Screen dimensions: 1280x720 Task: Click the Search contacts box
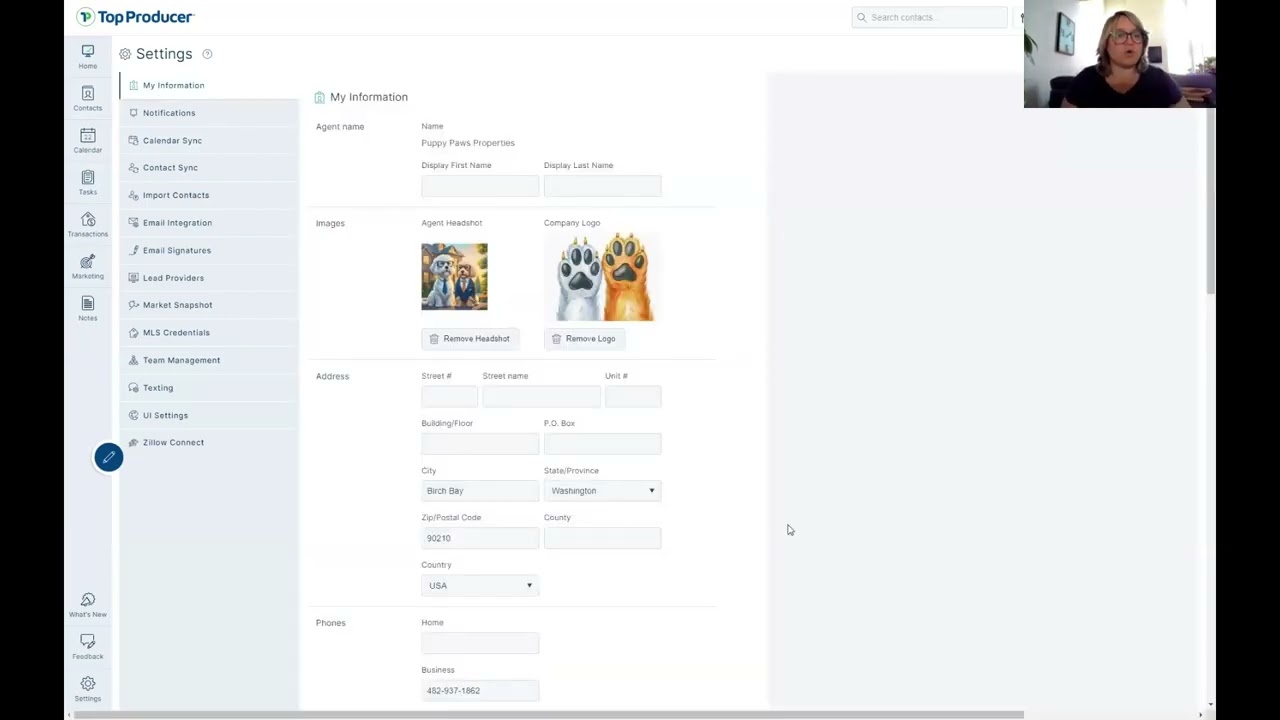coord(930,17)
